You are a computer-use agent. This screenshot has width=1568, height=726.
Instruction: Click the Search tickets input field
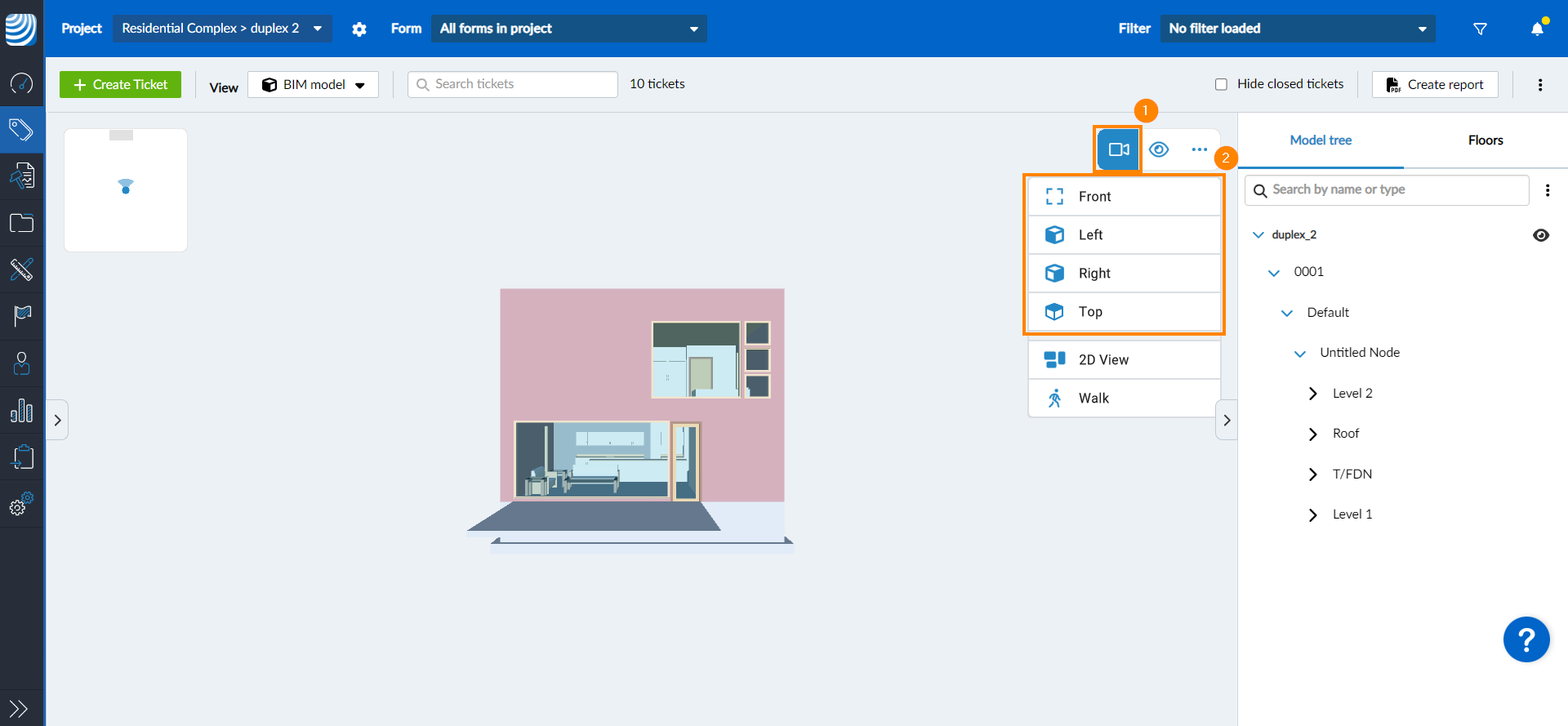point(513,84)
